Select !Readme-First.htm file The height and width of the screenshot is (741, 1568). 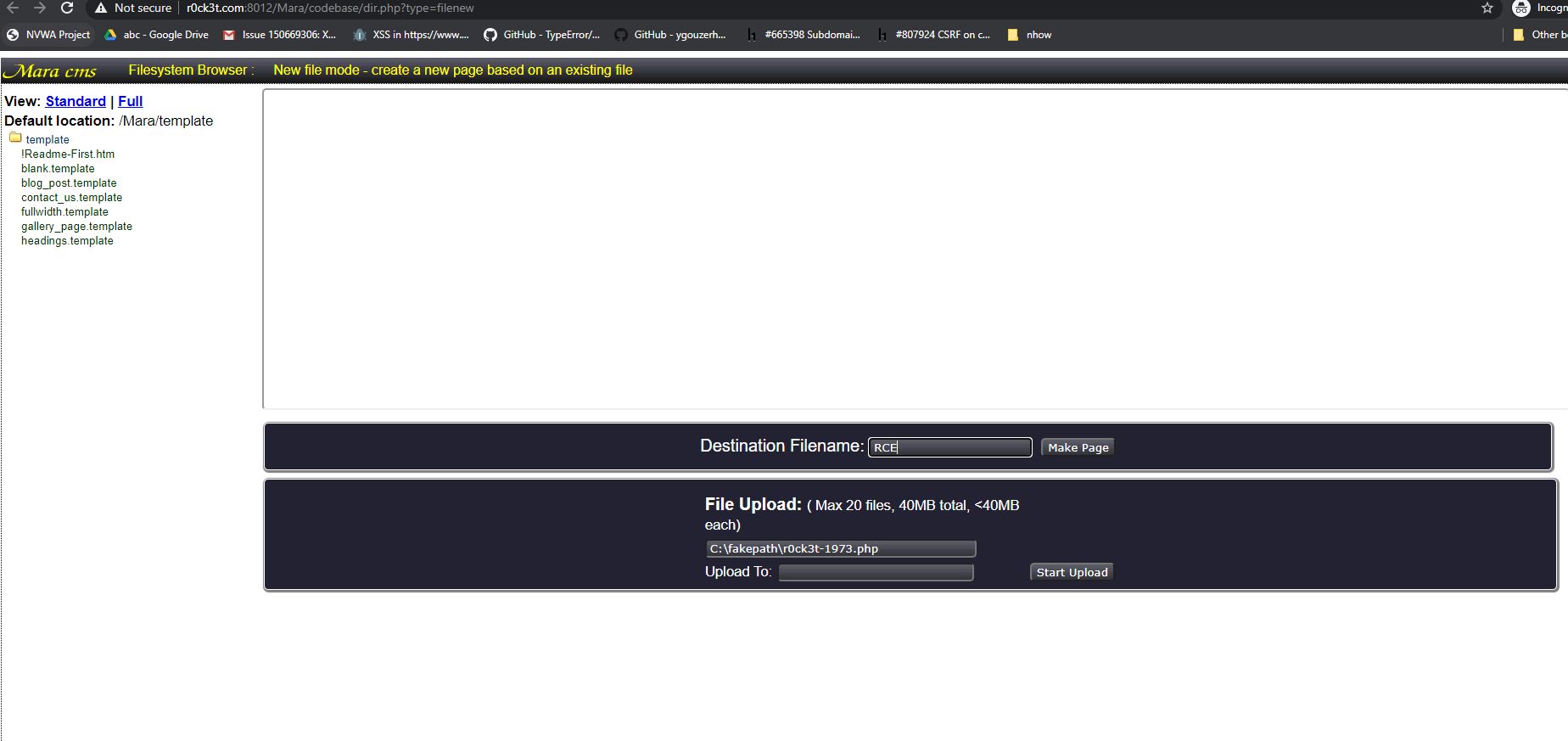[68, 154]
